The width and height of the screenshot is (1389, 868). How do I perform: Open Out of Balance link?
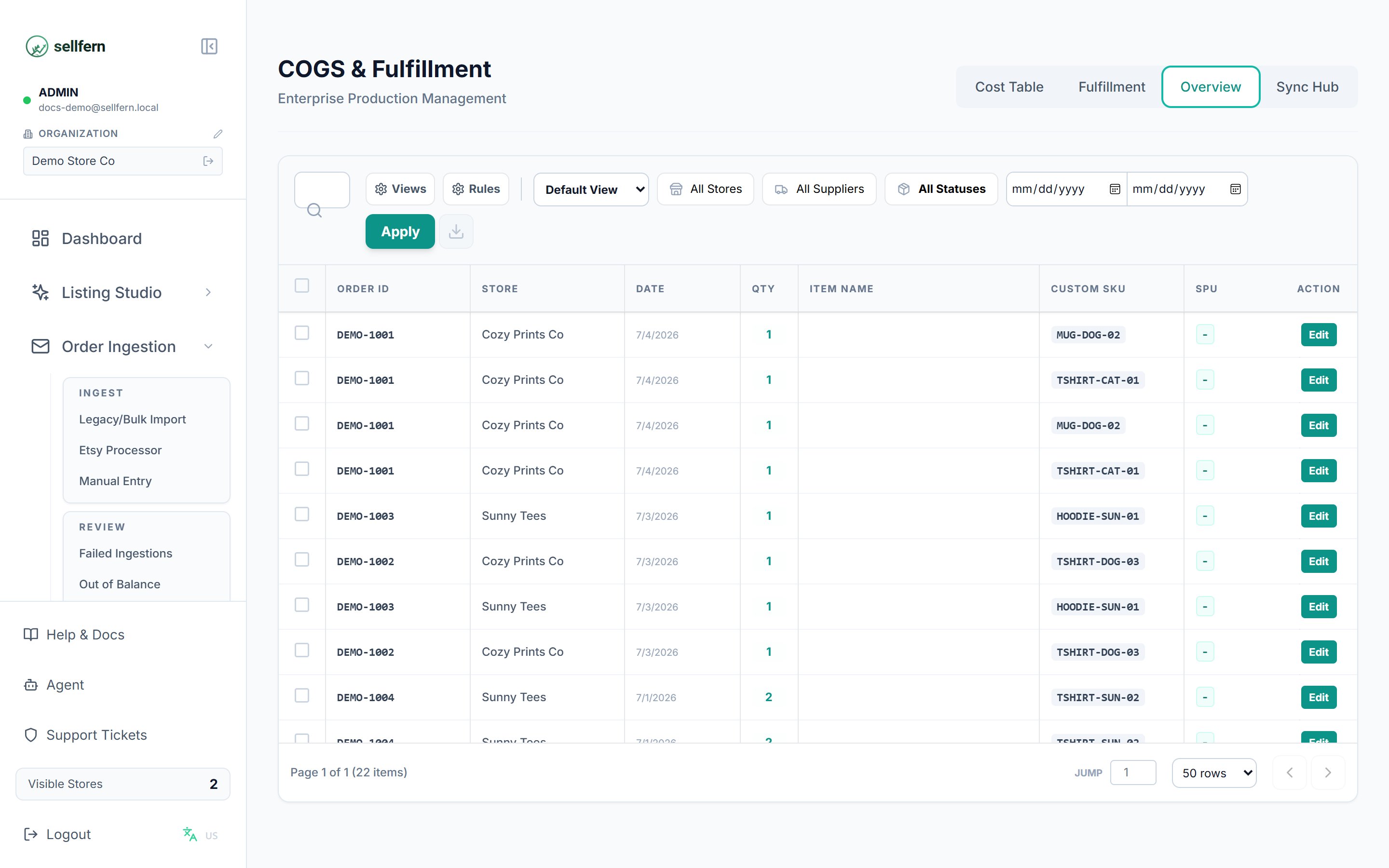120,584
